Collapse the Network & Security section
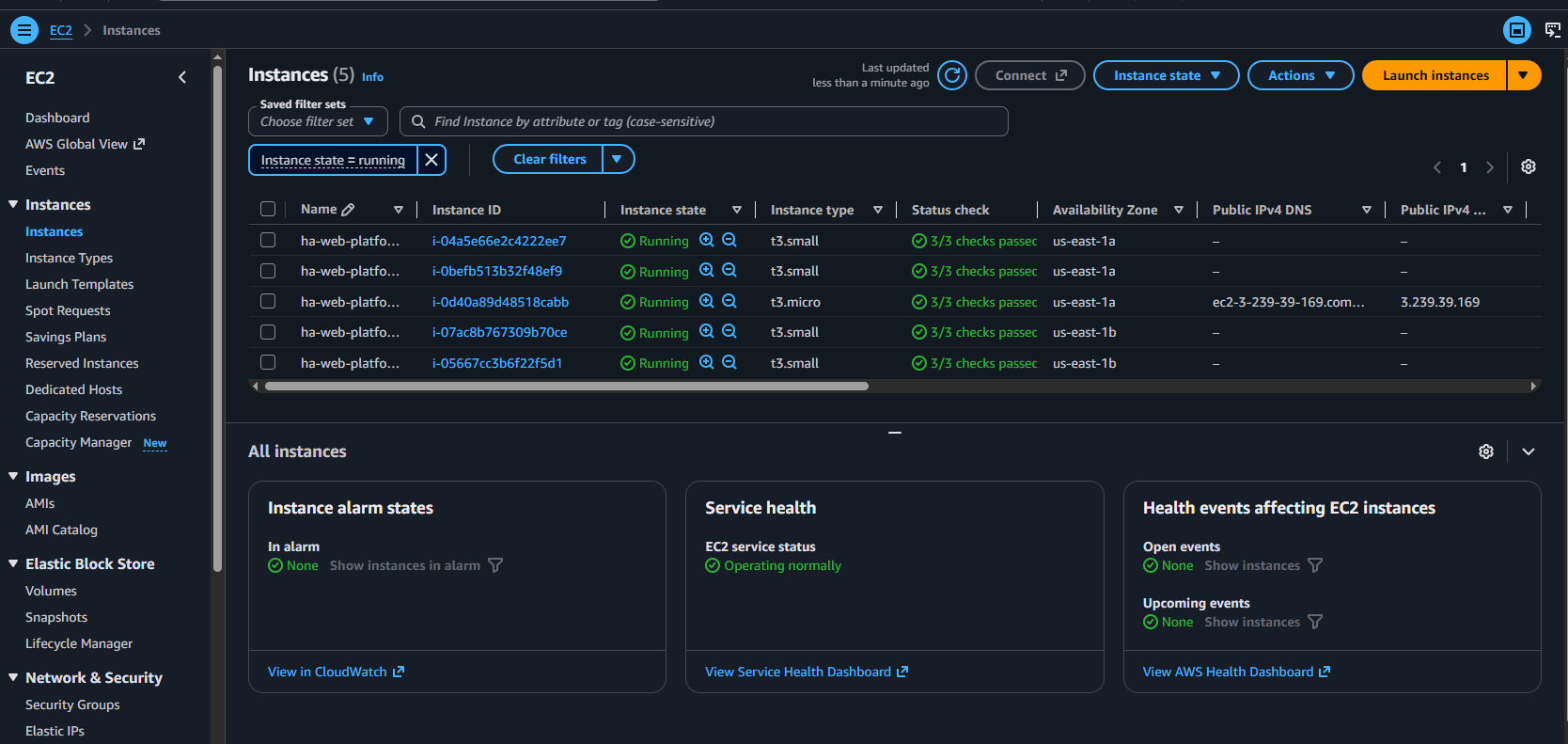1568x744 pixels. coord(13,677)
